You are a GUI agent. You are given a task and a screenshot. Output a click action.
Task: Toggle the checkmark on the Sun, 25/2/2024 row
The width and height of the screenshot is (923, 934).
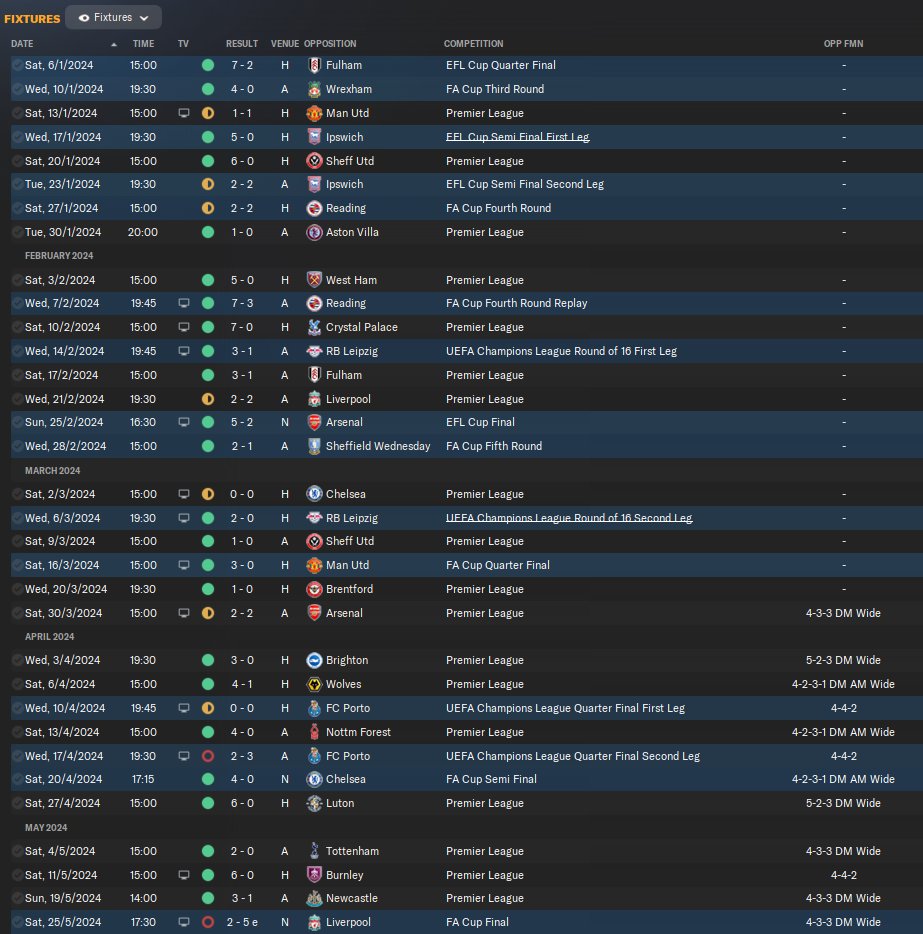tap(17, 422)
